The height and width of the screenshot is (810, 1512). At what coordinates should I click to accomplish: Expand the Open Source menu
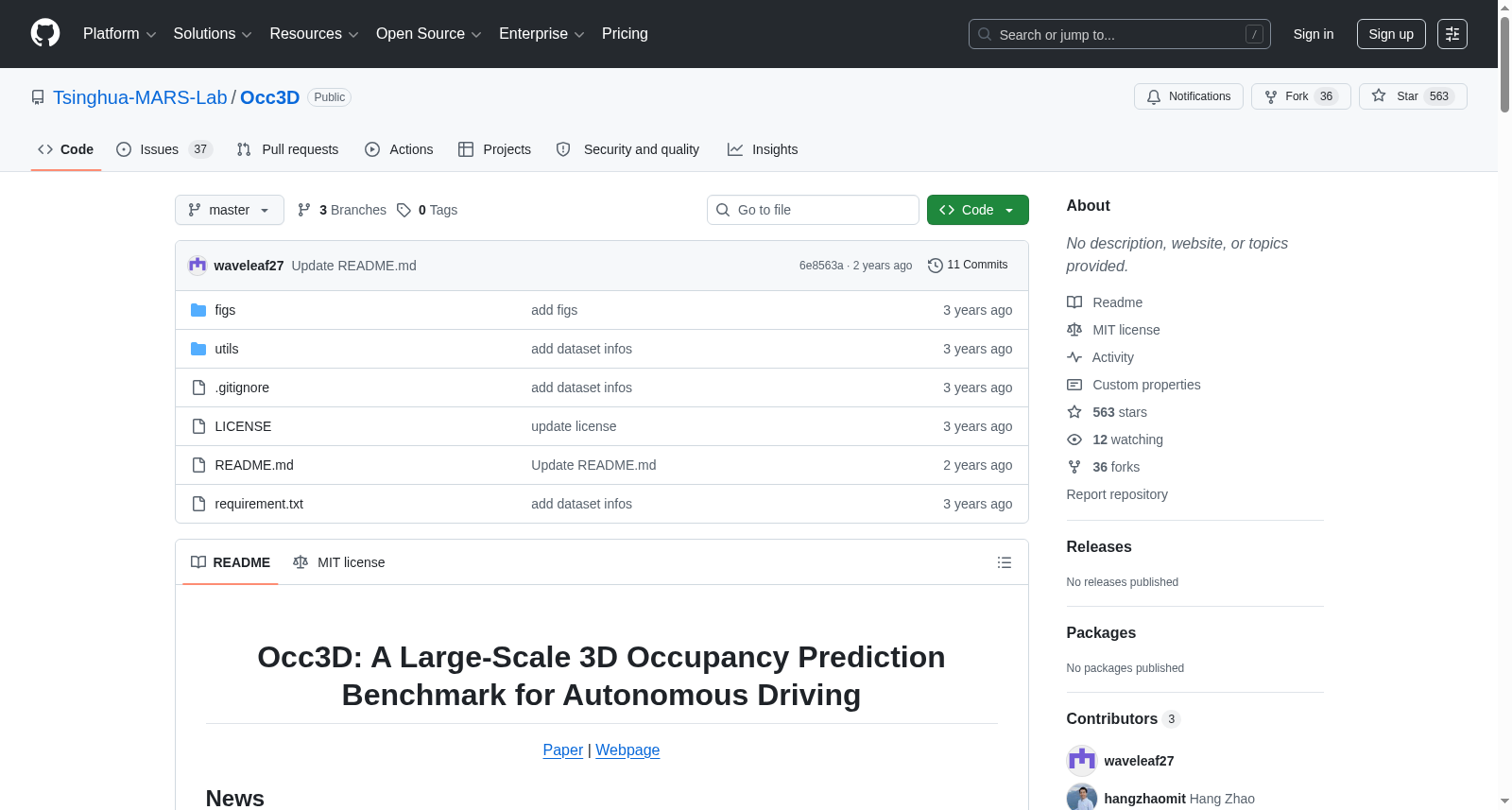coord(429,34)
